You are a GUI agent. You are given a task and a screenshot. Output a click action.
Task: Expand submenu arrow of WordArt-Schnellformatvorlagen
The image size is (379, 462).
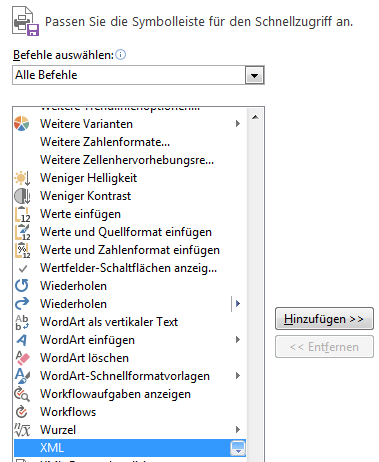click(x=238, y=376)
